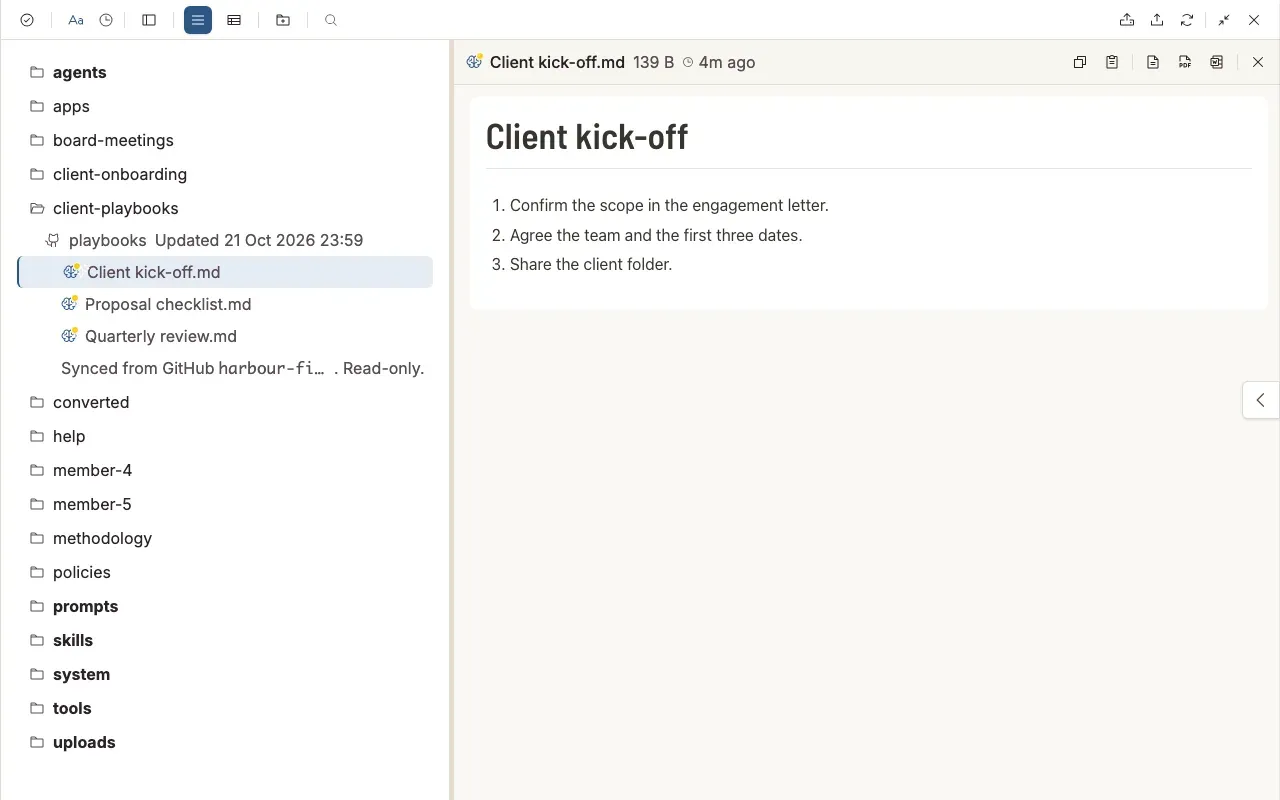Viewport: 1280px width, 800px height.
Task: Export the file as Word document
Action: point(1217,62)
